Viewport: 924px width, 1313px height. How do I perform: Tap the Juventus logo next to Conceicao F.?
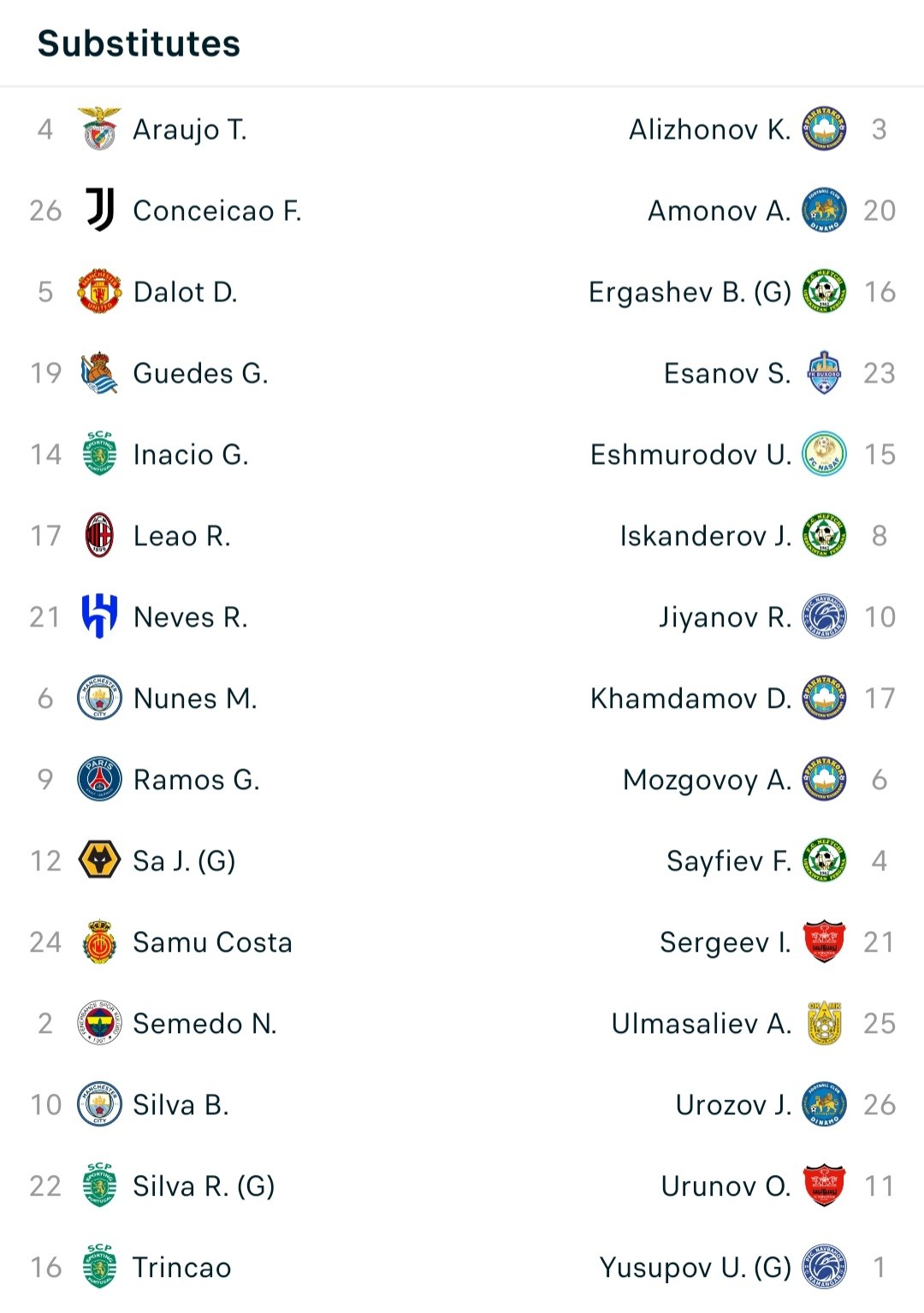[x=99, y=210]
